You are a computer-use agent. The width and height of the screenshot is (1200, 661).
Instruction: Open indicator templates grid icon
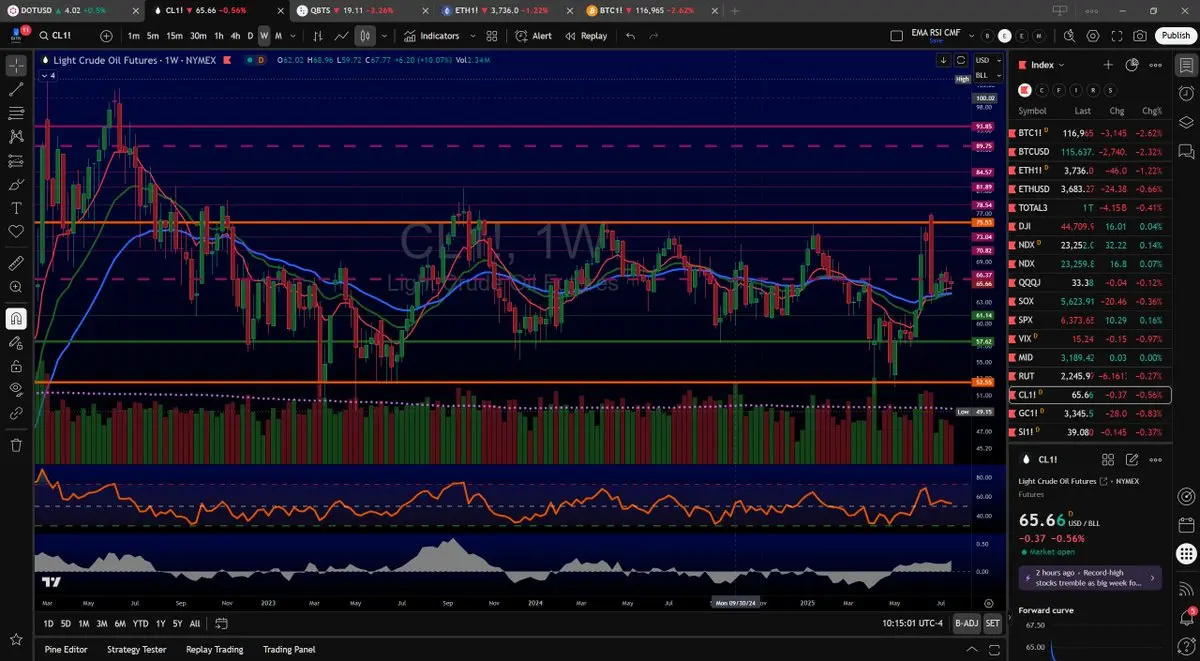tap(491, 35)
